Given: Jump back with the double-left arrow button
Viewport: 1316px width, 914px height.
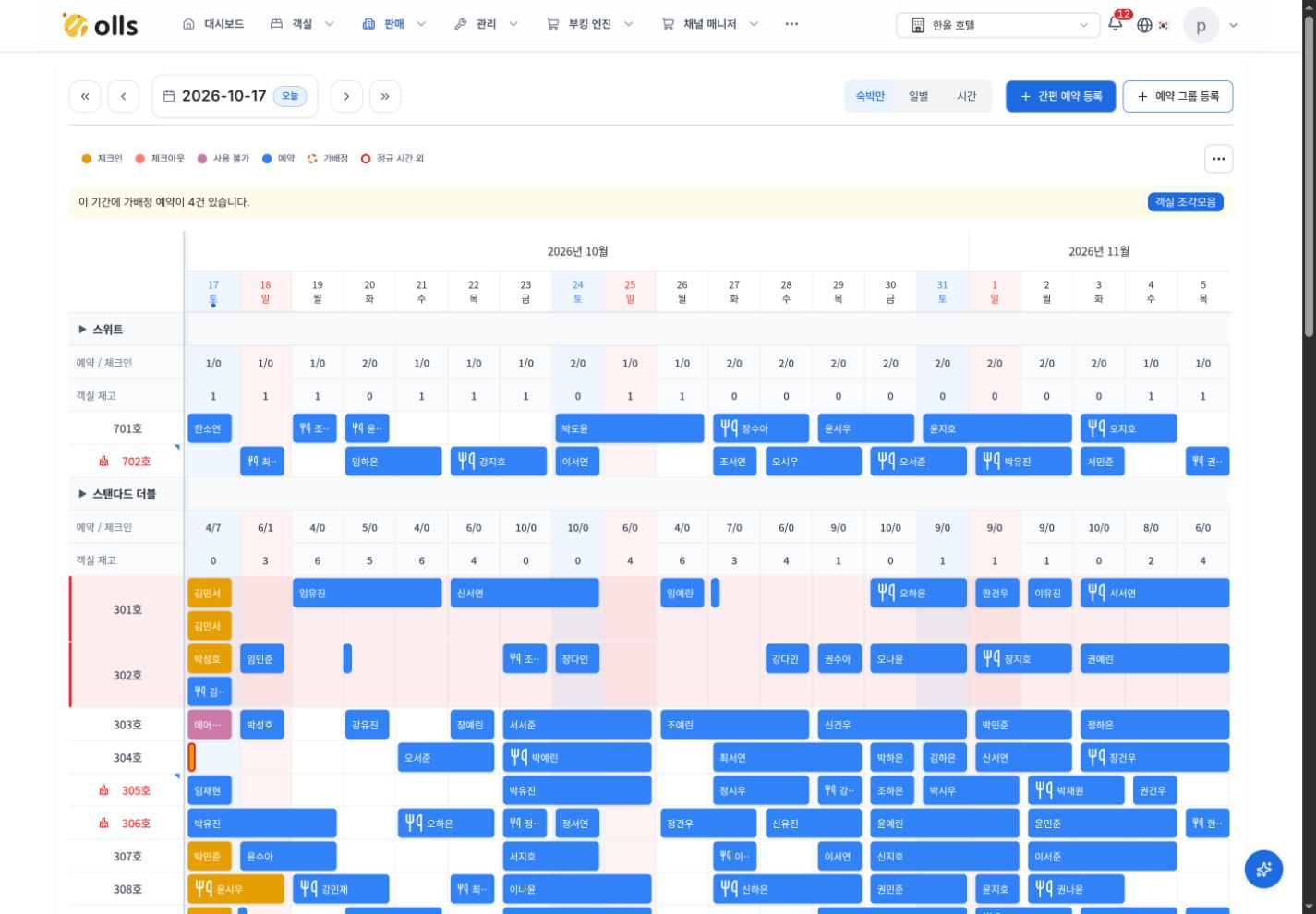Looking at the screenshot, I should coord(85,96).
